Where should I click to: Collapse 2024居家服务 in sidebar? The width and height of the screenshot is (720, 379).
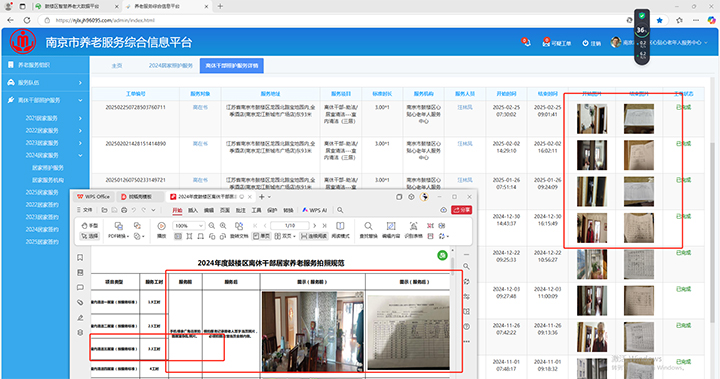click(53, 155)
